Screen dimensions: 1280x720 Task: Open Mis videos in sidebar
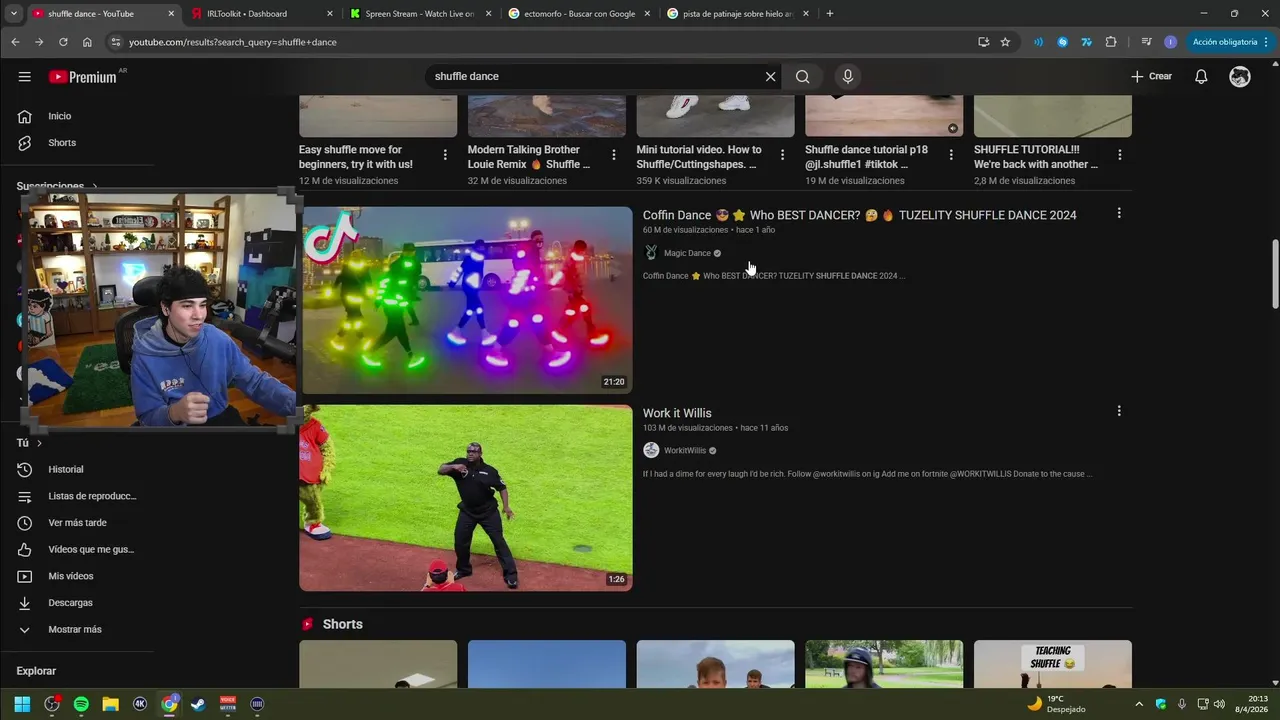coord(78,576)
